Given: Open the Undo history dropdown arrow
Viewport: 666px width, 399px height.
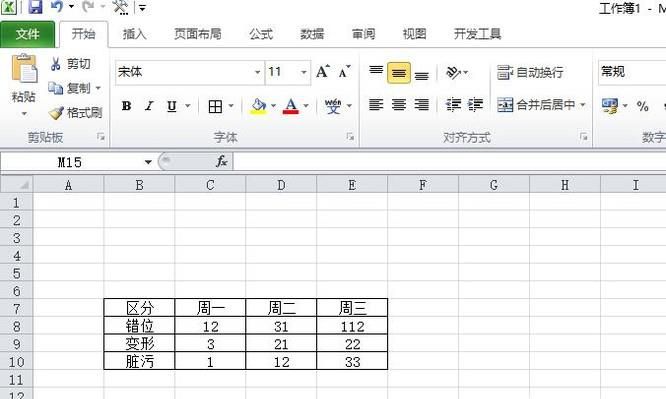Looking at the screenshot, I should point(71,7).
